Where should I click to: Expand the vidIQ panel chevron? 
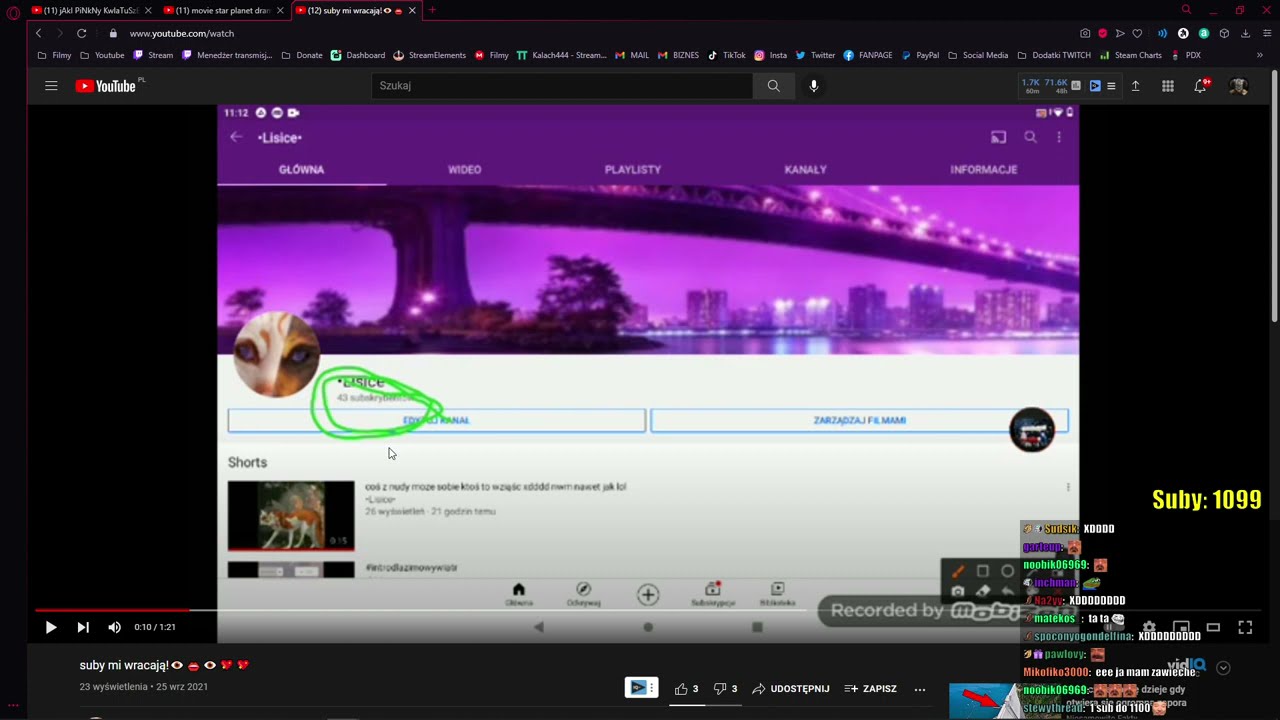1223,667
